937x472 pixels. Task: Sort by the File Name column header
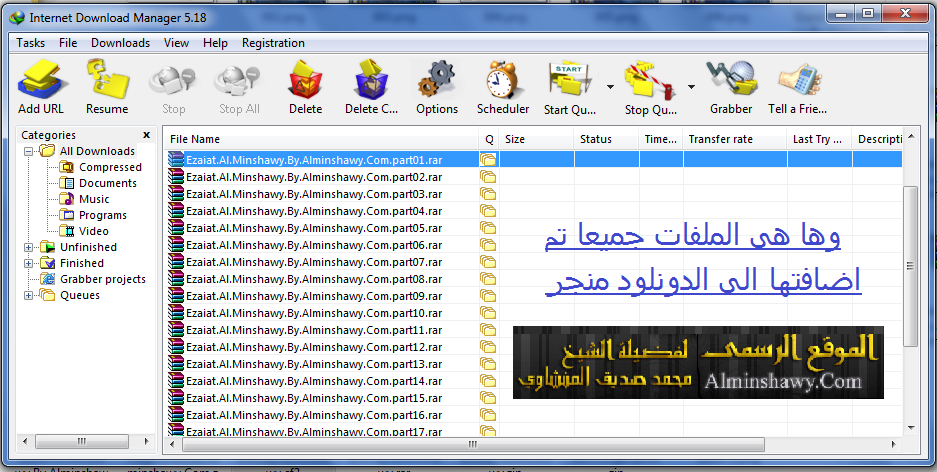tap(321, 139)
